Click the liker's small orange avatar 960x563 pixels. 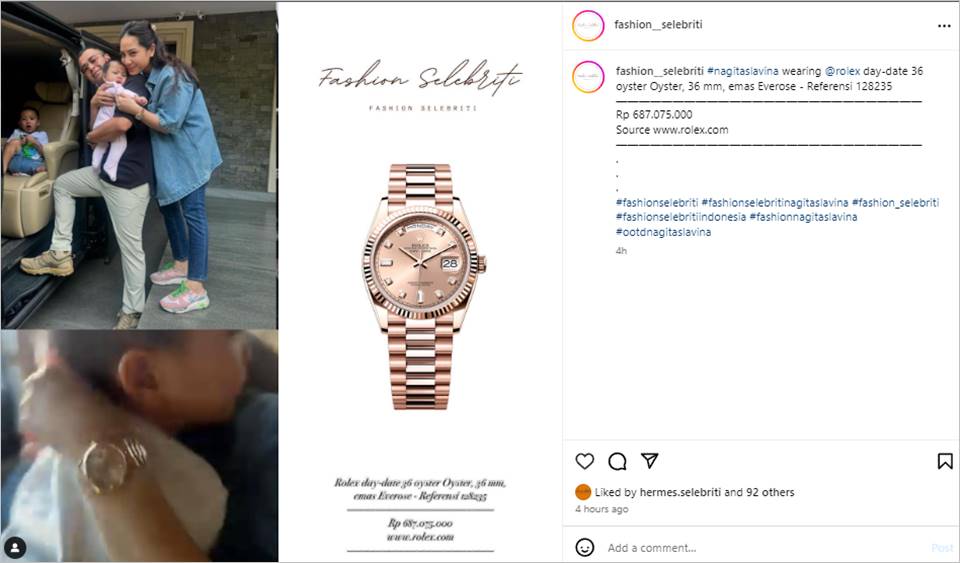[x=583, y=492]
